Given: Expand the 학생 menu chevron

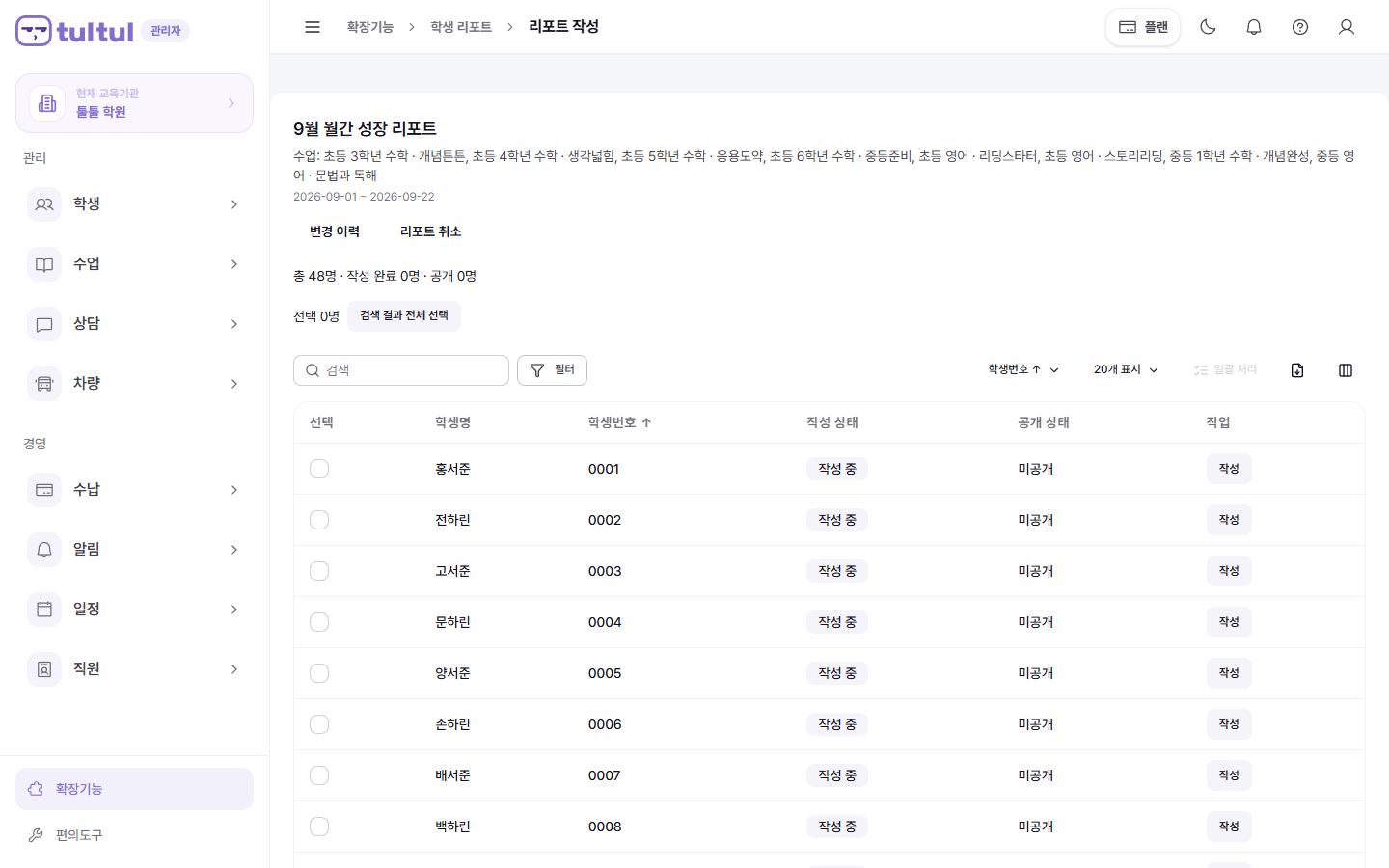Looking at the screenshot, I should (234, 204).
